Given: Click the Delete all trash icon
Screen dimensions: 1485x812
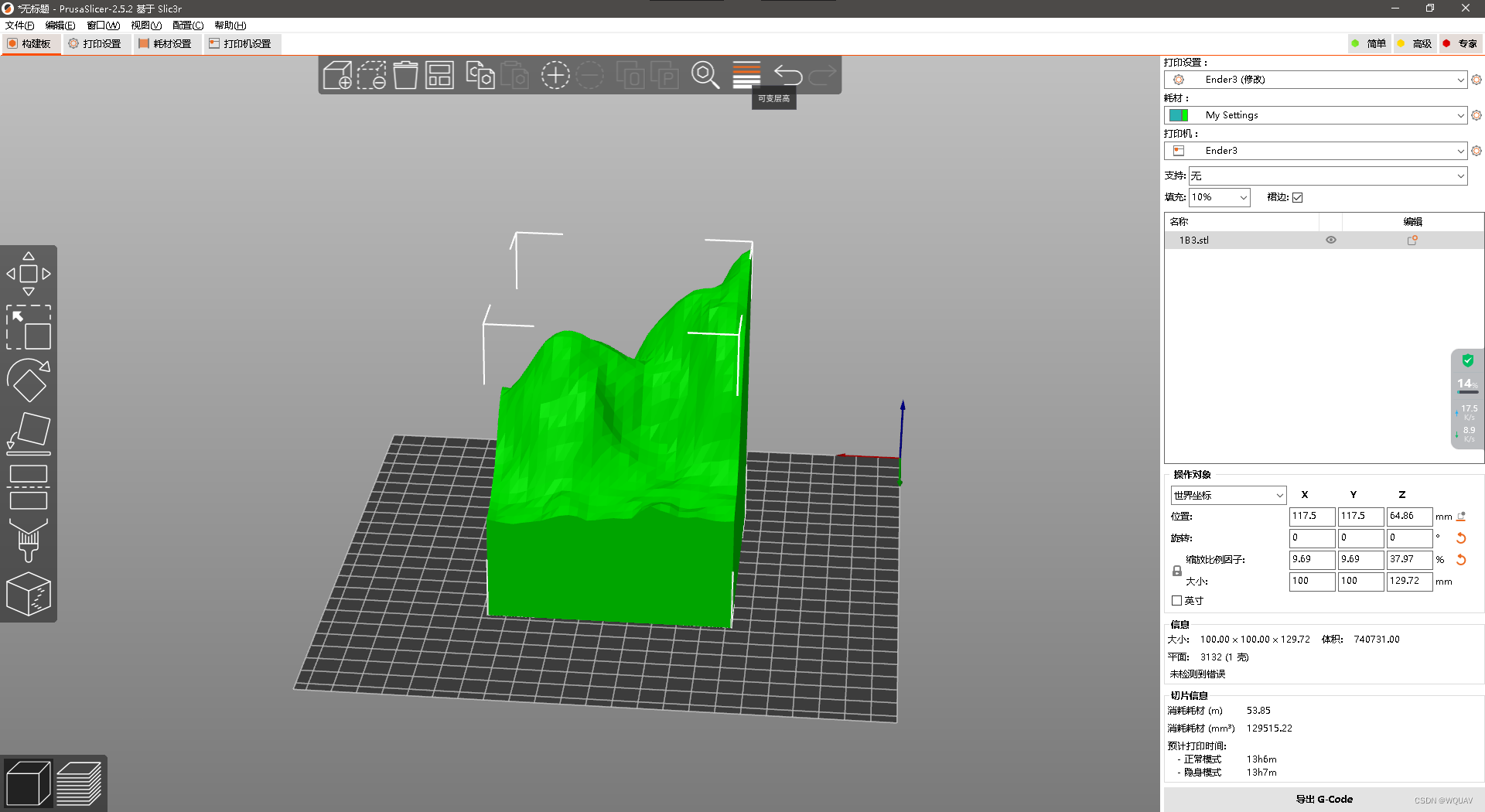Looking at the screenshot, I should coord(405,75).
